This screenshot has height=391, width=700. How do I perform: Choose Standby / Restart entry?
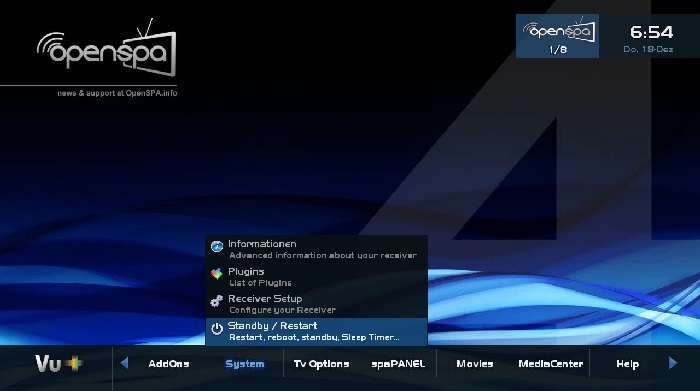317,331
